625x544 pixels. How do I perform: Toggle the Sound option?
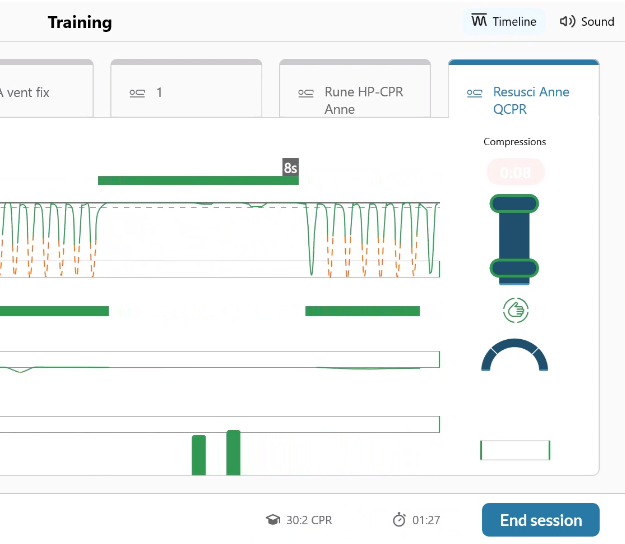(x=587, y=22)
